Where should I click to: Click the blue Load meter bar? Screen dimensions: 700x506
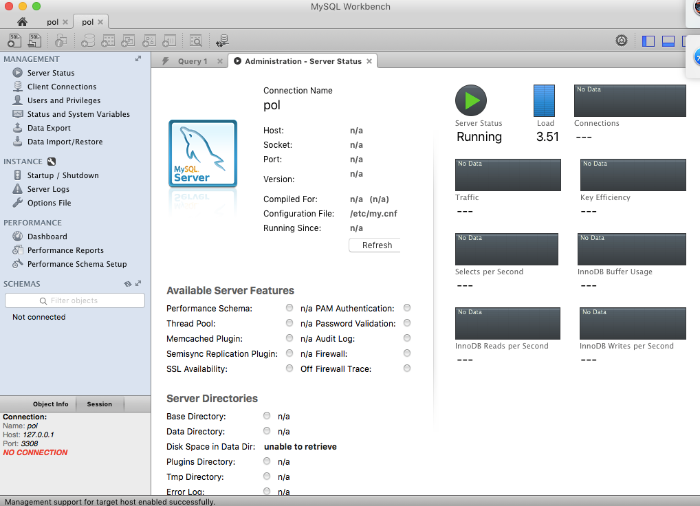click(544, 100)
